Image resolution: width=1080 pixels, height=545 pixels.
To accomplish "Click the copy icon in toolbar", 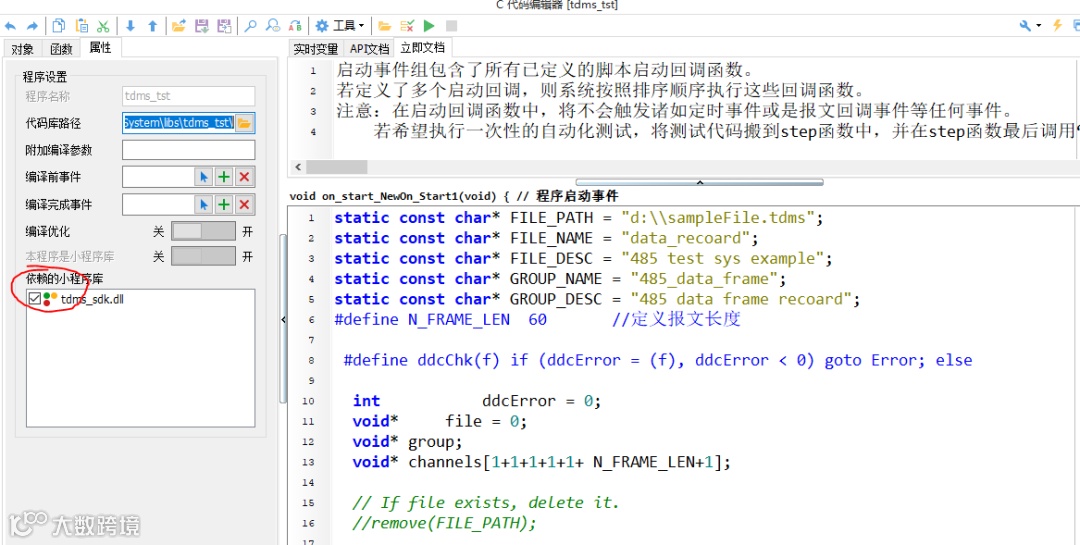I will 59,26.
